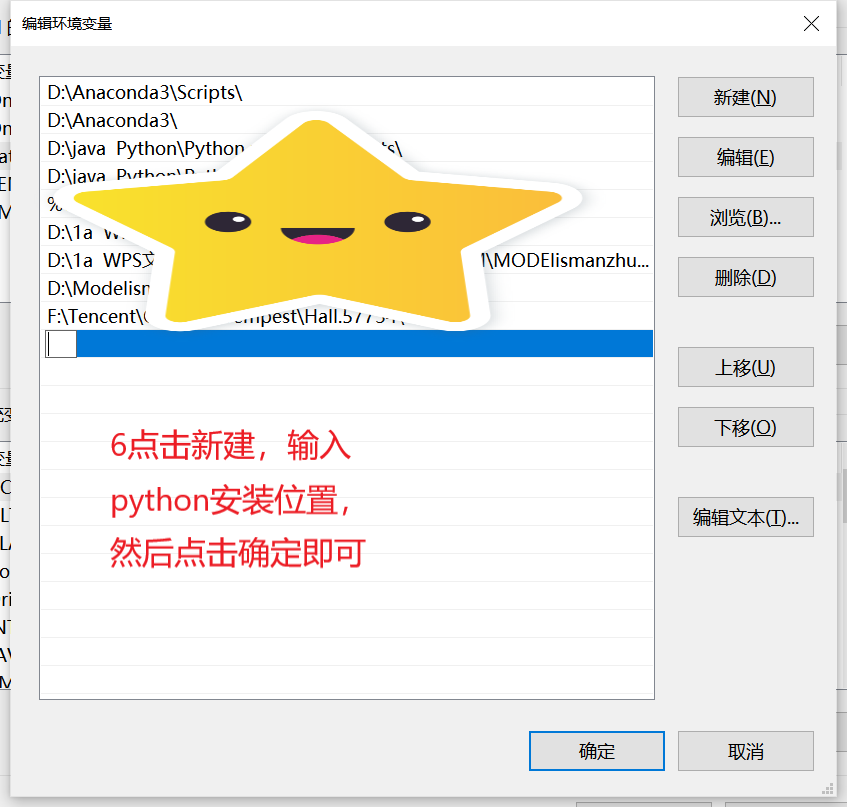Remove the entry with the 删除(D) button
The image size is (847, 807).
(745, 277)
